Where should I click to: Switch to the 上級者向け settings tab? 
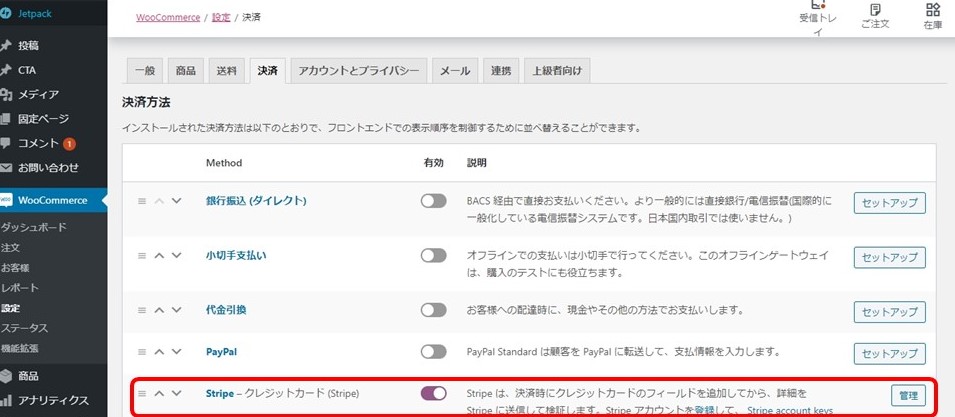[x=557, y=71]
